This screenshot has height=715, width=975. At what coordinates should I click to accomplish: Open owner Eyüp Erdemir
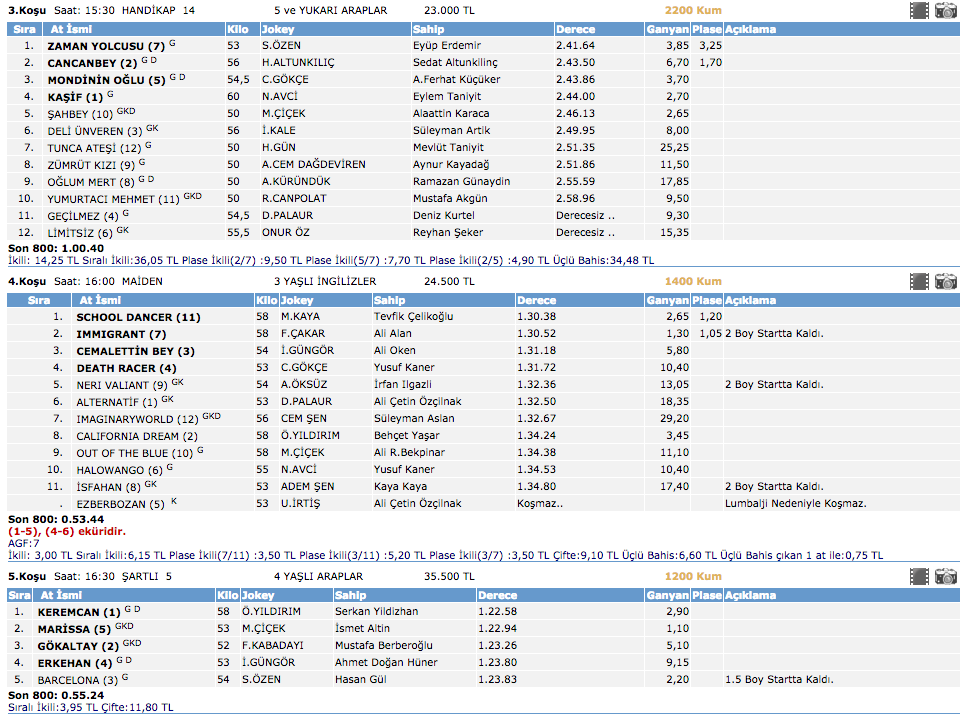click(446, 46)
